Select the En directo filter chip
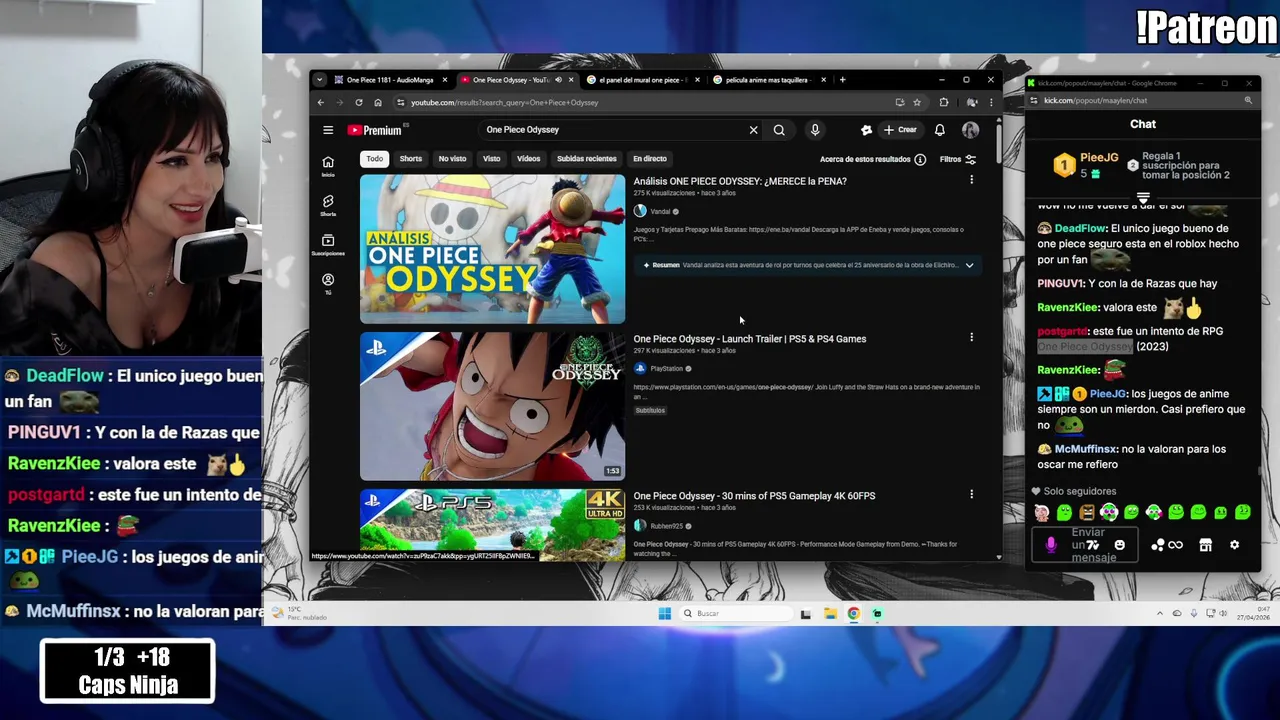The image size is (1280, 720). click(650, 159)
